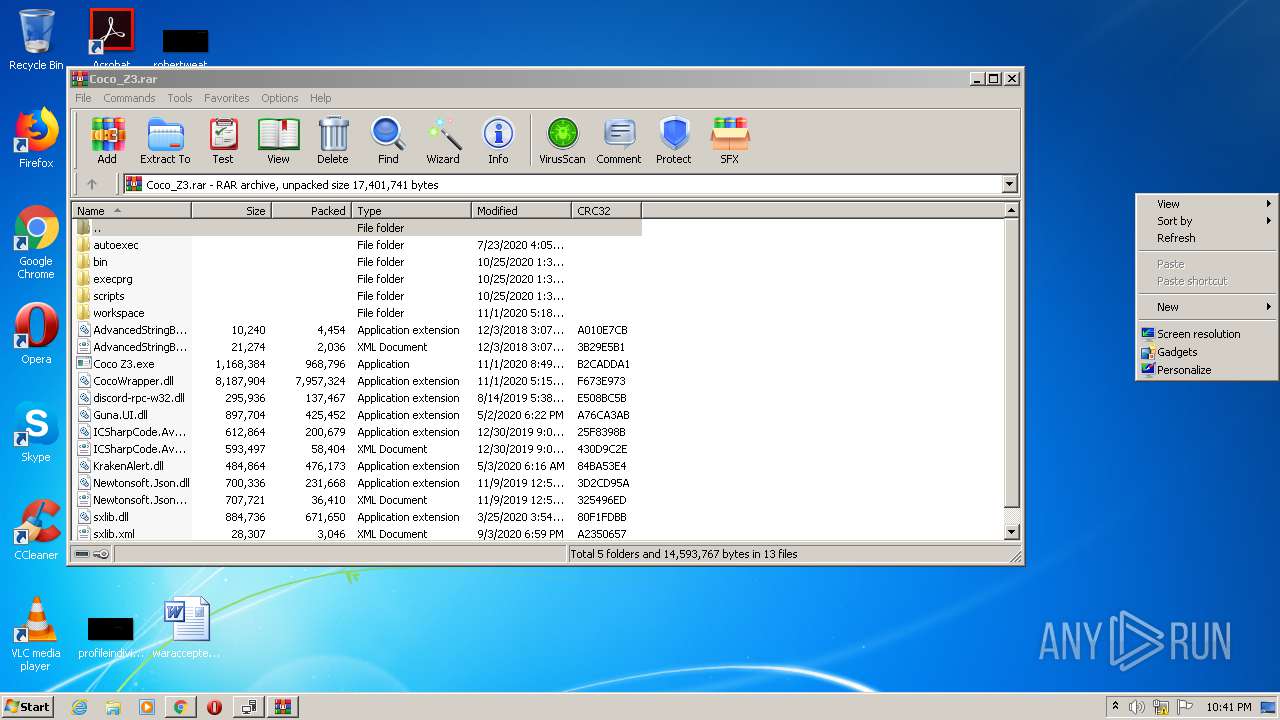1280x720 pixels.
Task: Sort by Packed column header
Action: 311,211
